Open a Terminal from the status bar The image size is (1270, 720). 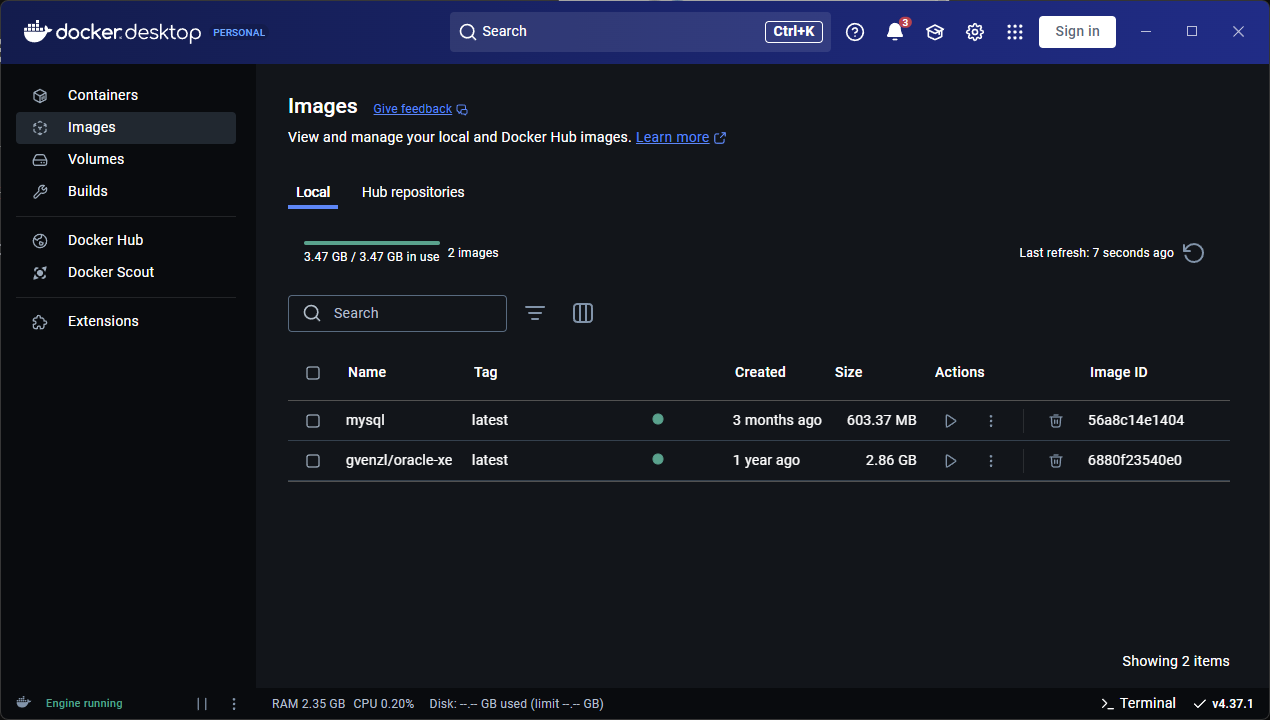coord(1138,703)
